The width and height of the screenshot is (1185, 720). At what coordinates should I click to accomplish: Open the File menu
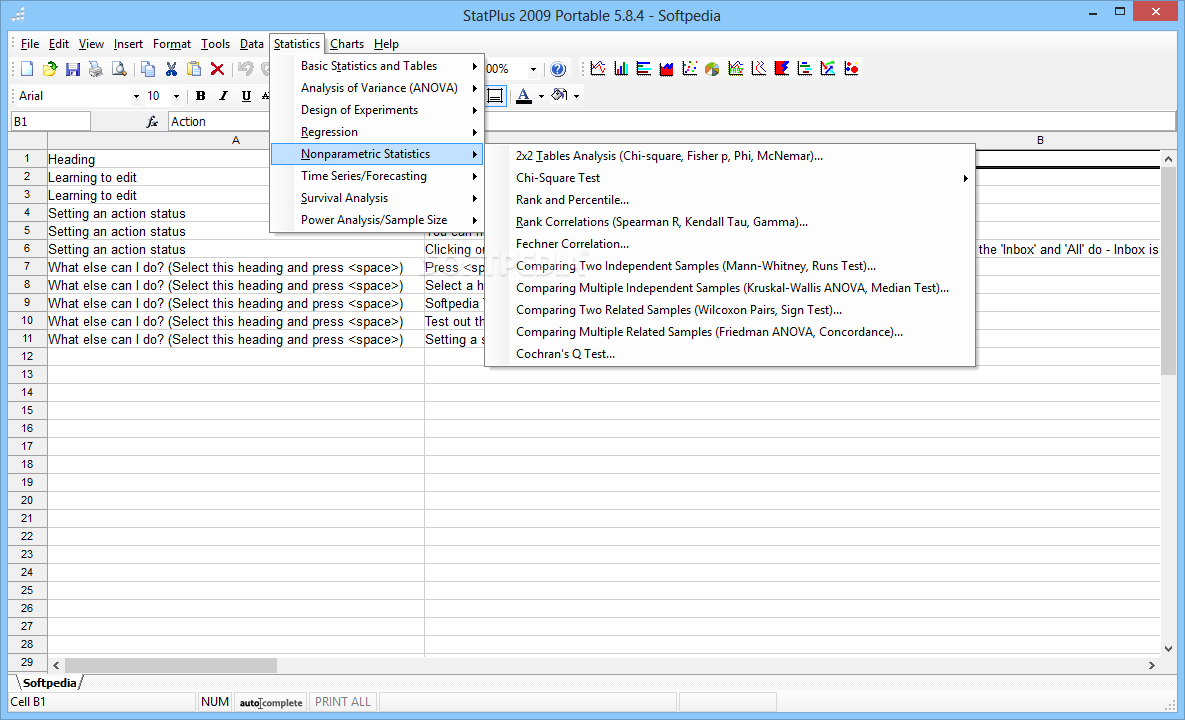(29, 44)
